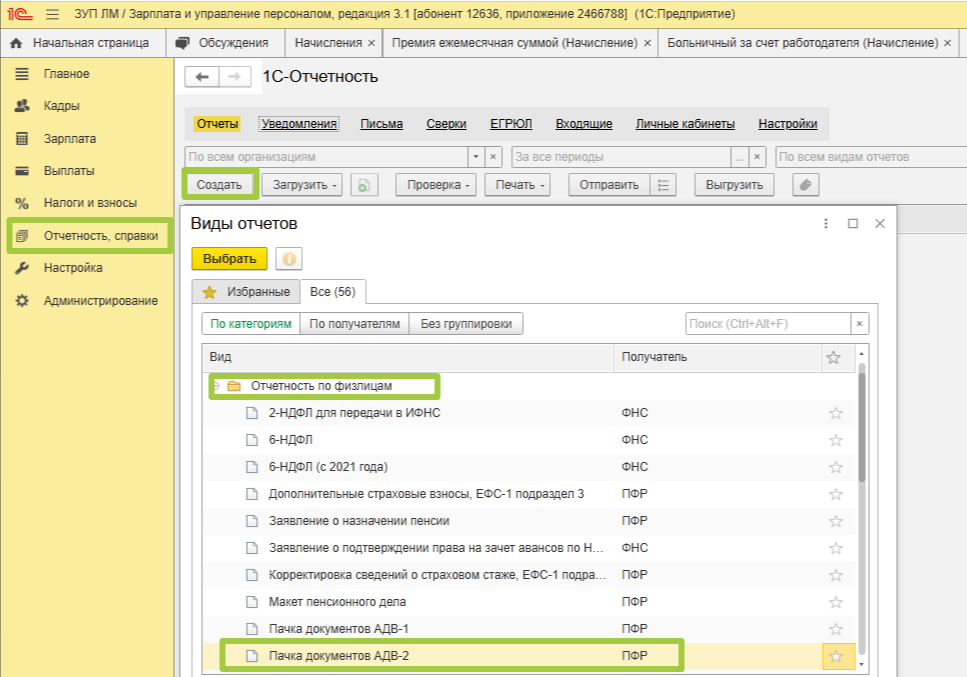Select Пачка документов АДВ-1 row
This screenshot has width=967, height=677.
[530, 630]
